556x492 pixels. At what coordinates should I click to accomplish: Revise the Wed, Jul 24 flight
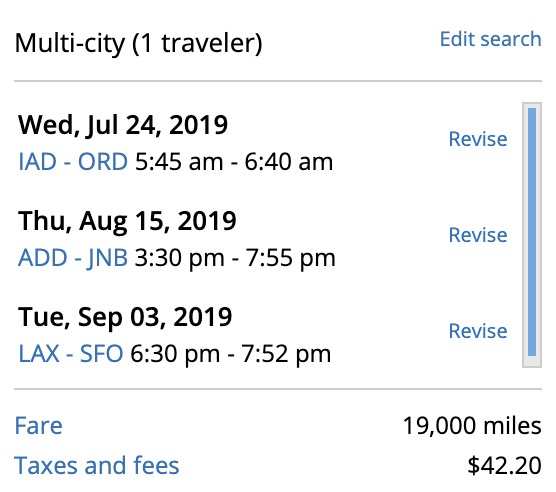point(478,139)
